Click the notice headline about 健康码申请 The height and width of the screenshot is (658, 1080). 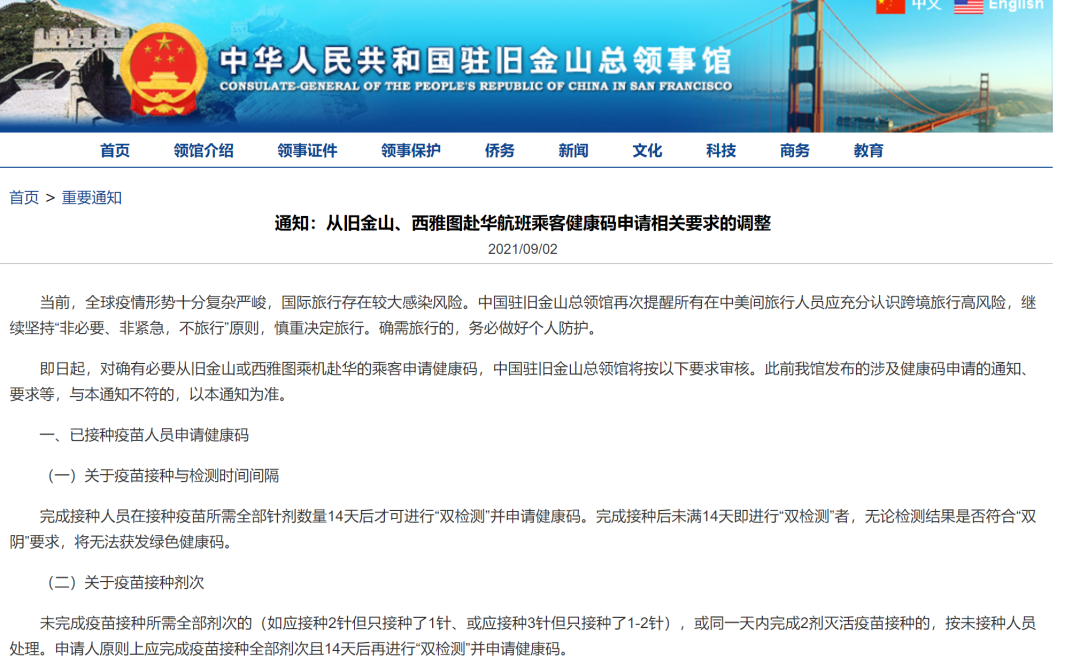[x=523, y=223]
